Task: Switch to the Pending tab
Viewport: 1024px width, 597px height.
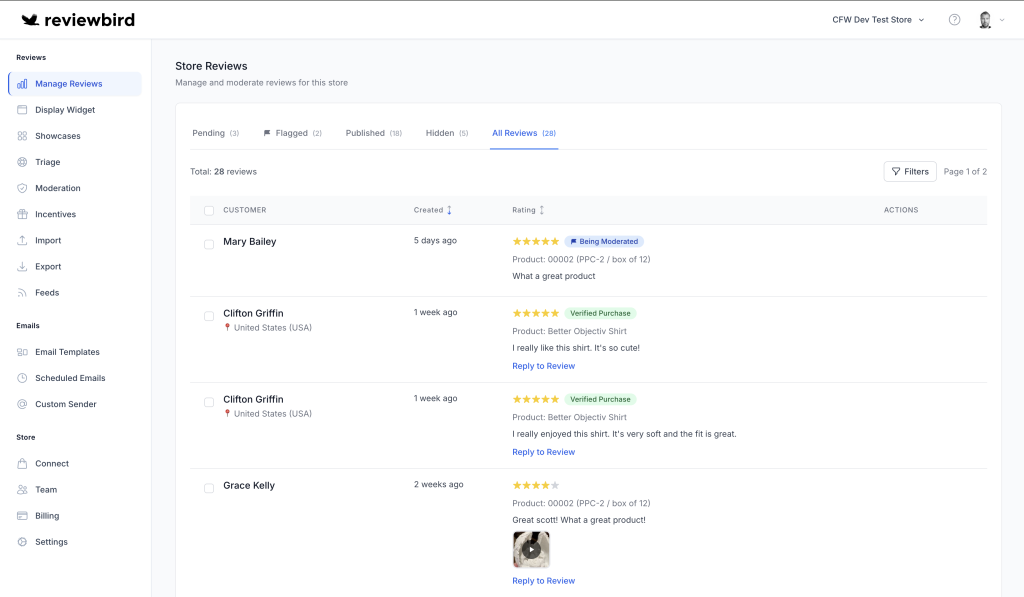Action: coord(215,133)
